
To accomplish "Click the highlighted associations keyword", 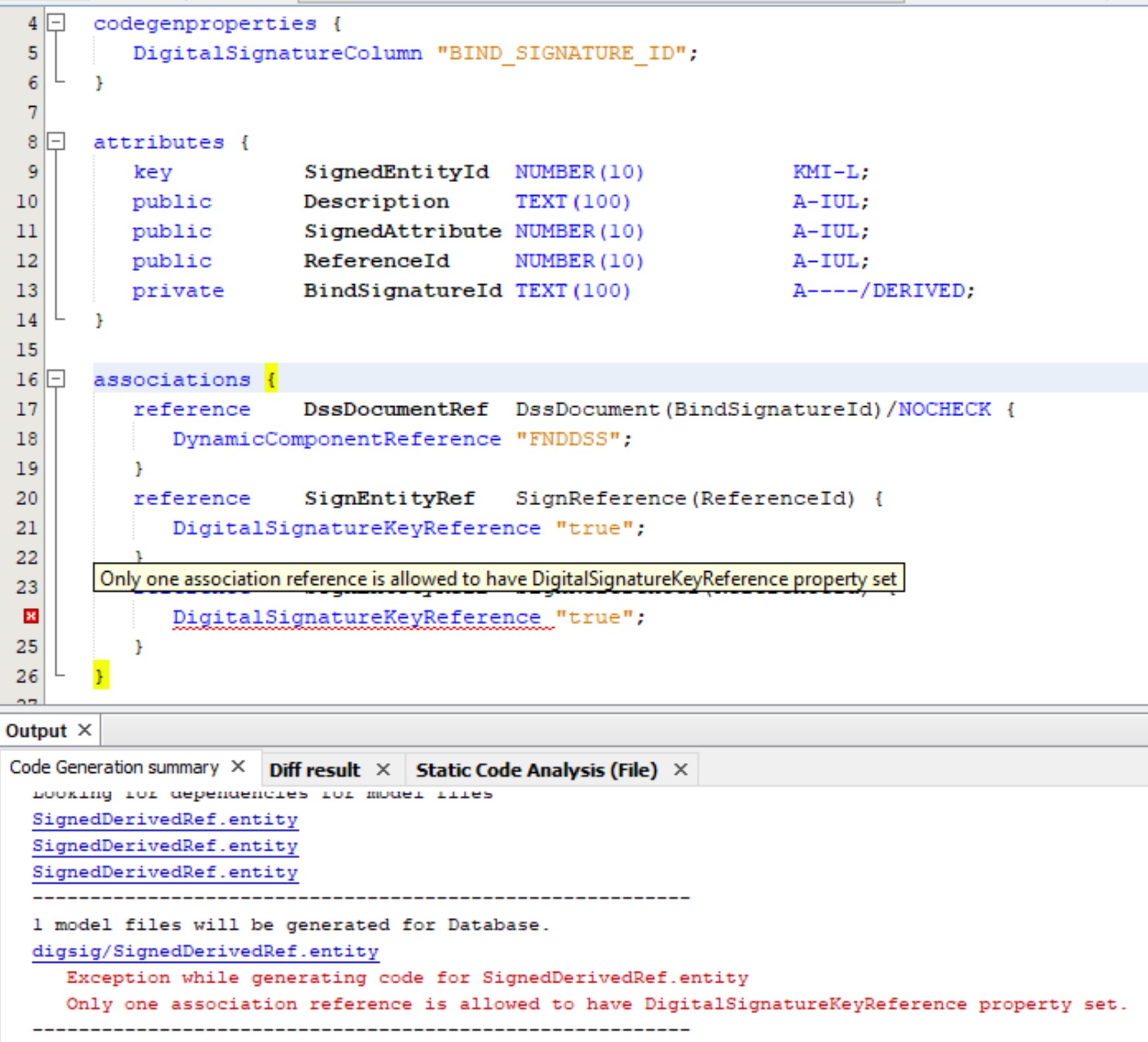I will point(172,379).
